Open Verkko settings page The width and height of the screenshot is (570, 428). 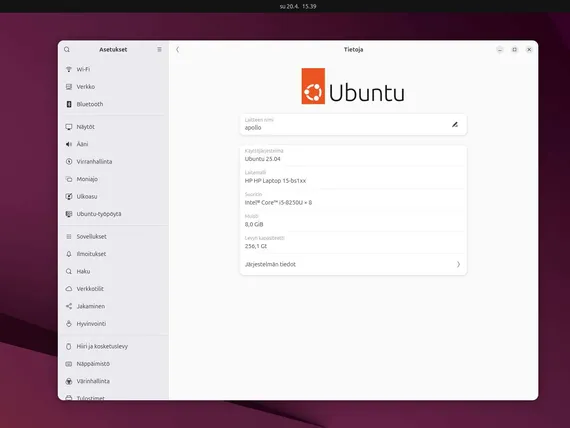coord(113,87)
